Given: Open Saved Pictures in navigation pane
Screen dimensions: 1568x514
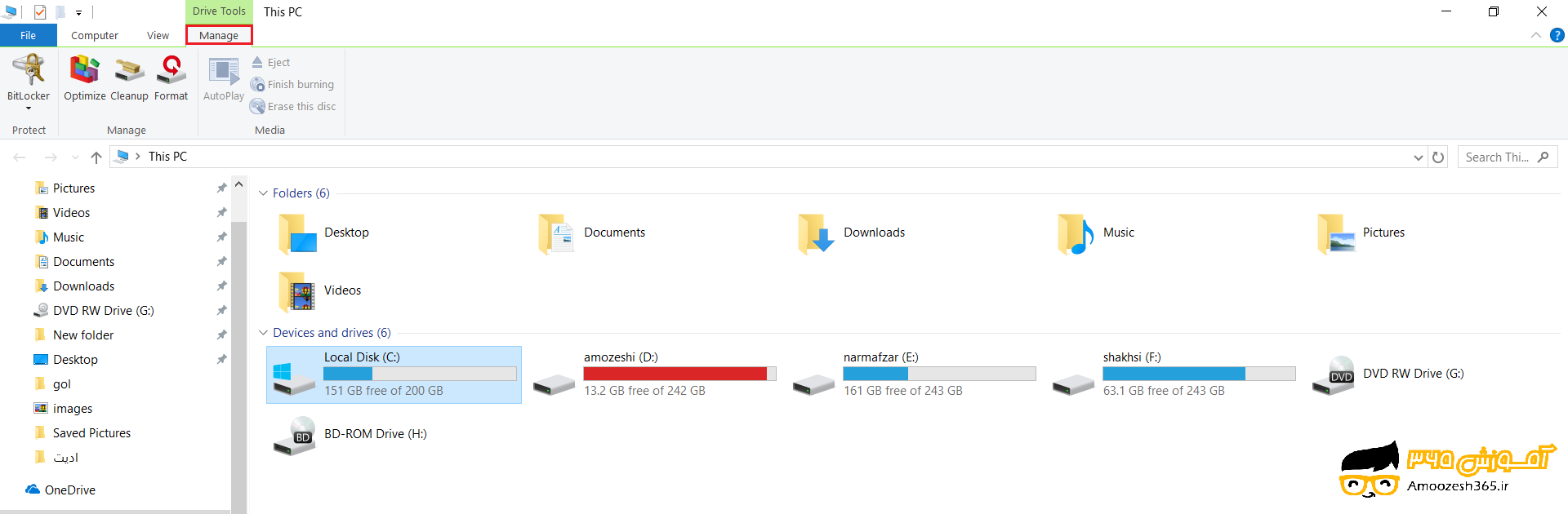Looking at the screenshot, I should (91, 433).
